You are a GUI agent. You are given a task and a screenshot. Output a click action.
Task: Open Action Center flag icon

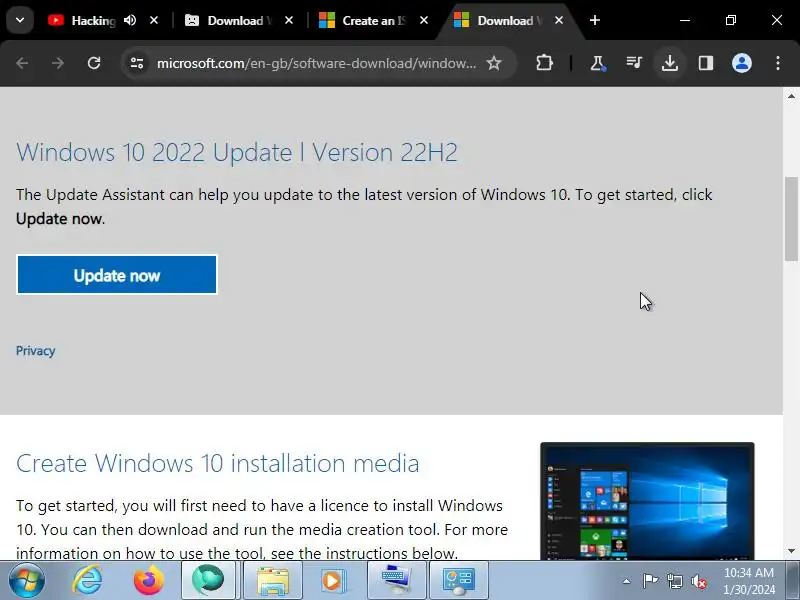[x=650, y=581]
